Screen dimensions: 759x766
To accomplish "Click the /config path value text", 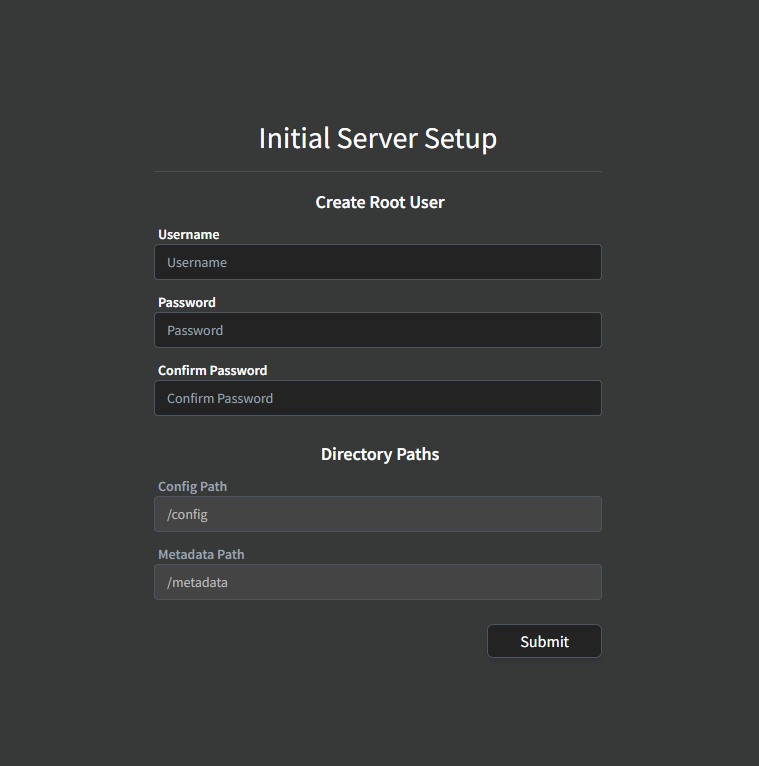I will tap(187, 514).
